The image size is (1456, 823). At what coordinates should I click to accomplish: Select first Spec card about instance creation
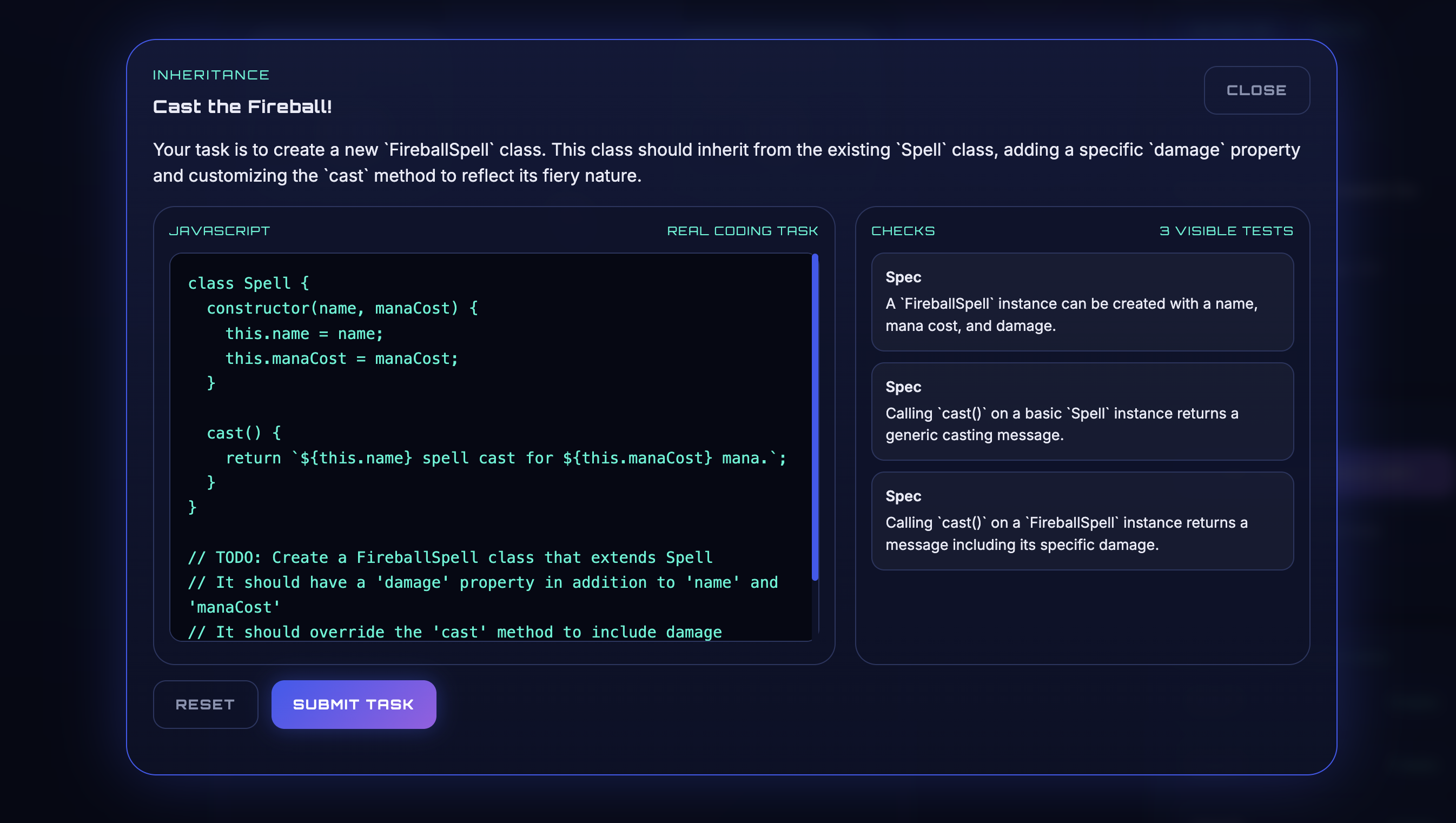point(1082,302)
